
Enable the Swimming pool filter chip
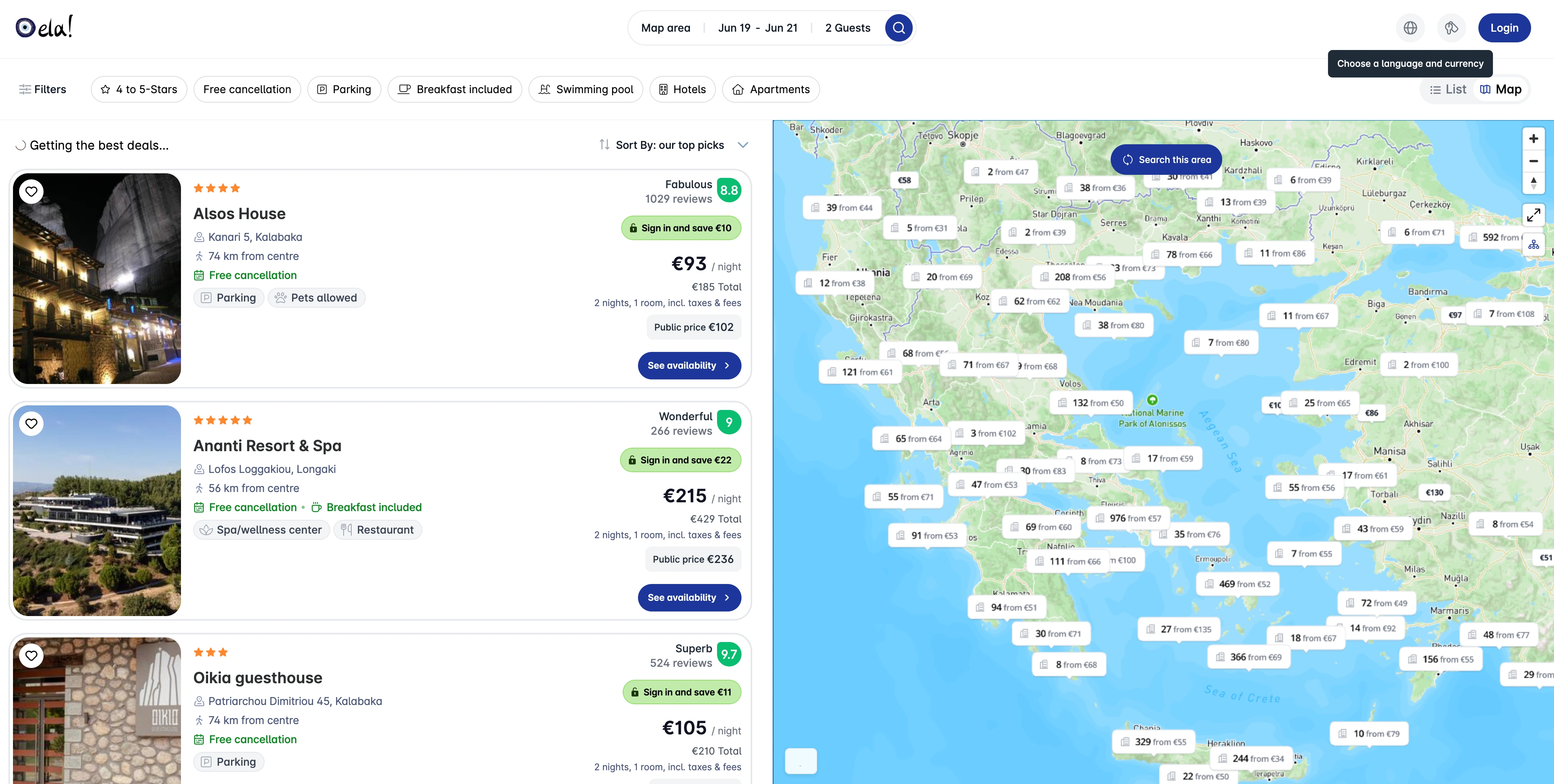(x=585, y=89)
